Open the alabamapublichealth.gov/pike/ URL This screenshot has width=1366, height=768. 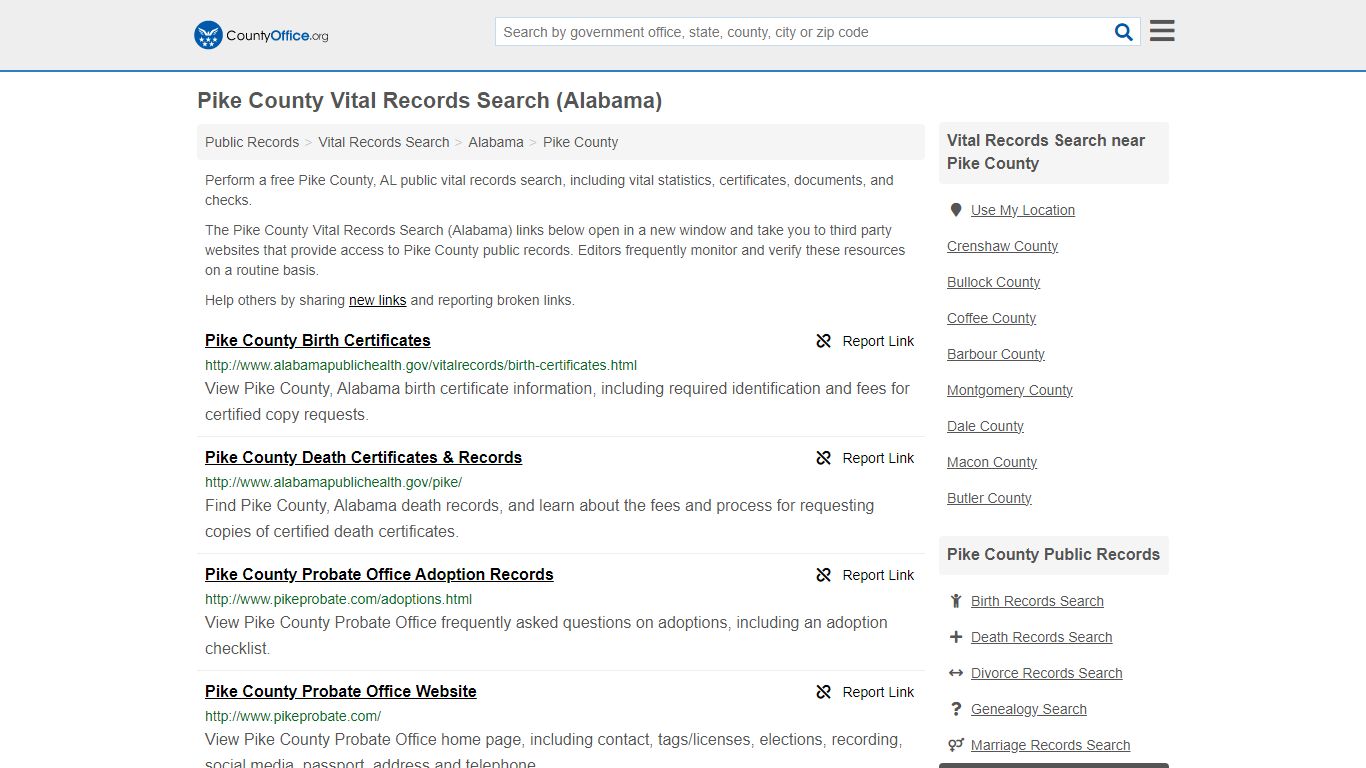coord(333,482)
